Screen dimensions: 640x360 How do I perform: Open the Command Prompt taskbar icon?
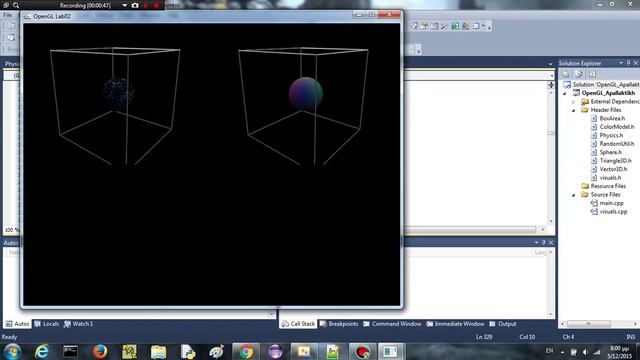(70, 351)
